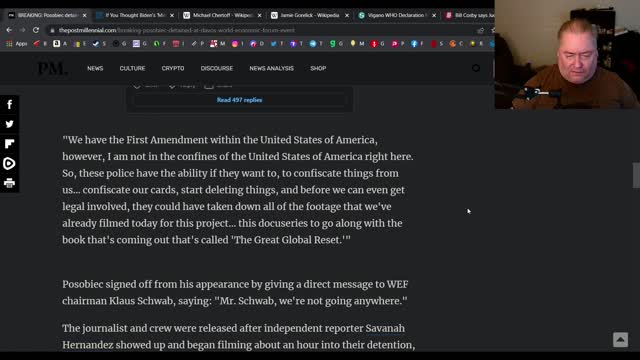Open the SHOP page
Screen dimensions: 640x360
tap(318, 68)
